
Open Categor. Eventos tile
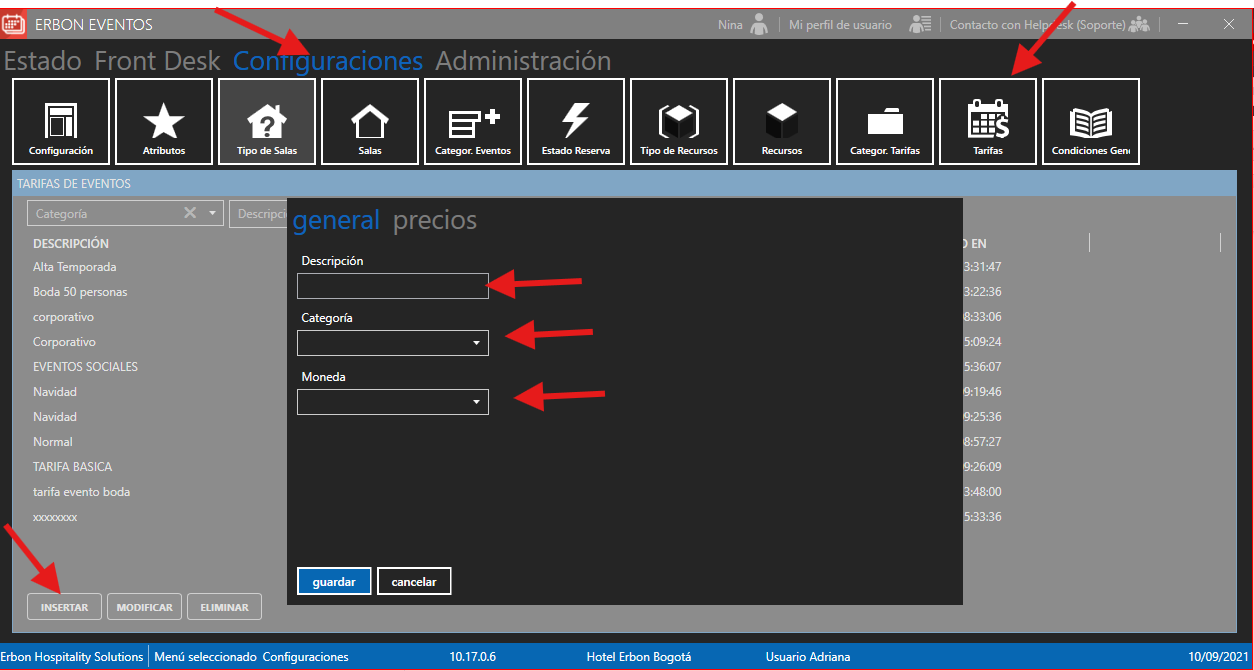(473, 121)
